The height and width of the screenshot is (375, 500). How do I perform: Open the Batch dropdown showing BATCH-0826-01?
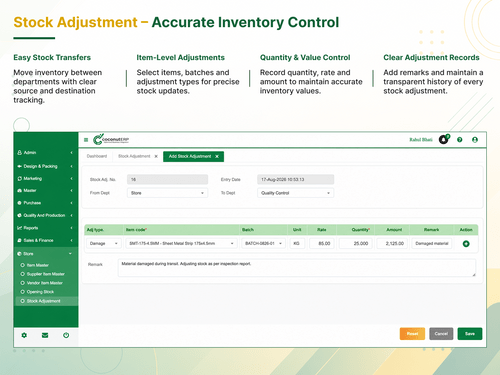click(263, 244)
